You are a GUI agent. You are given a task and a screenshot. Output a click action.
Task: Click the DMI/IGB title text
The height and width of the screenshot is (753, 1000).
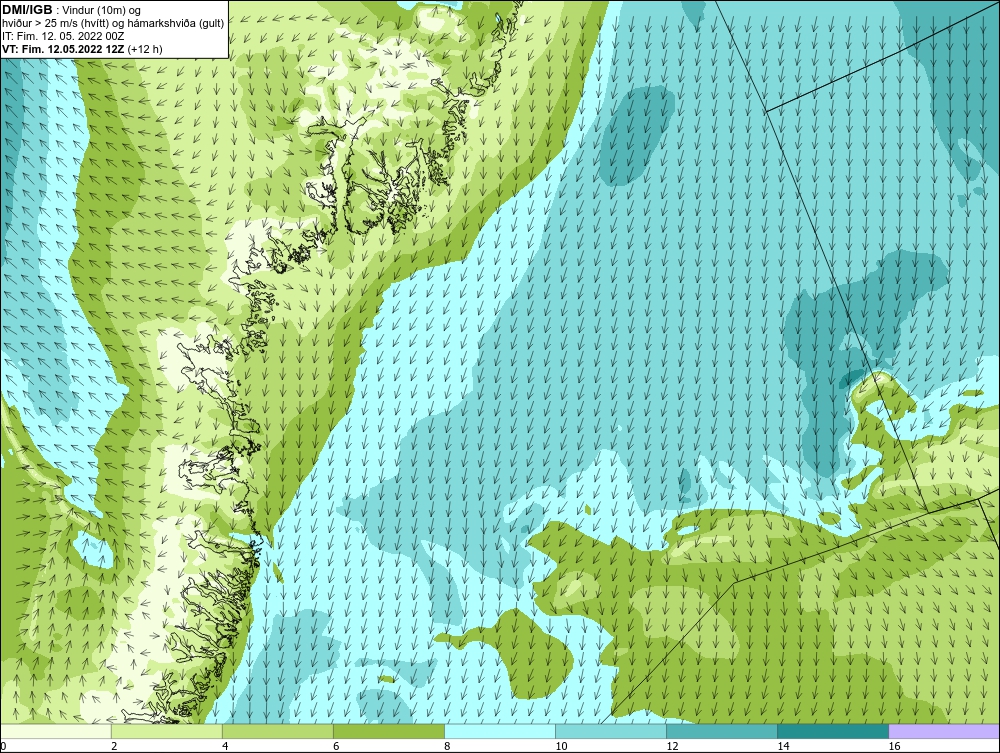[27, 10]
